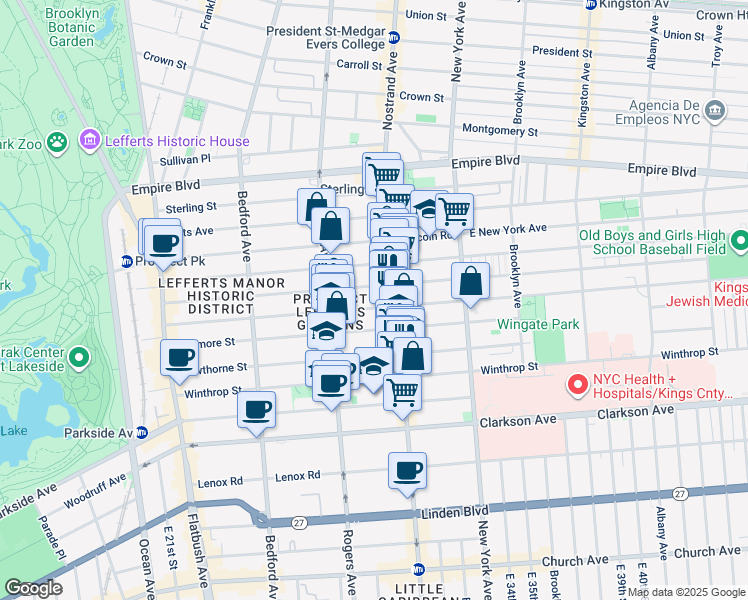Open the coffee cup marker on Lenox Rd
Screen dimensions: 748x600
pyautogui.click(x=407, y=471)
